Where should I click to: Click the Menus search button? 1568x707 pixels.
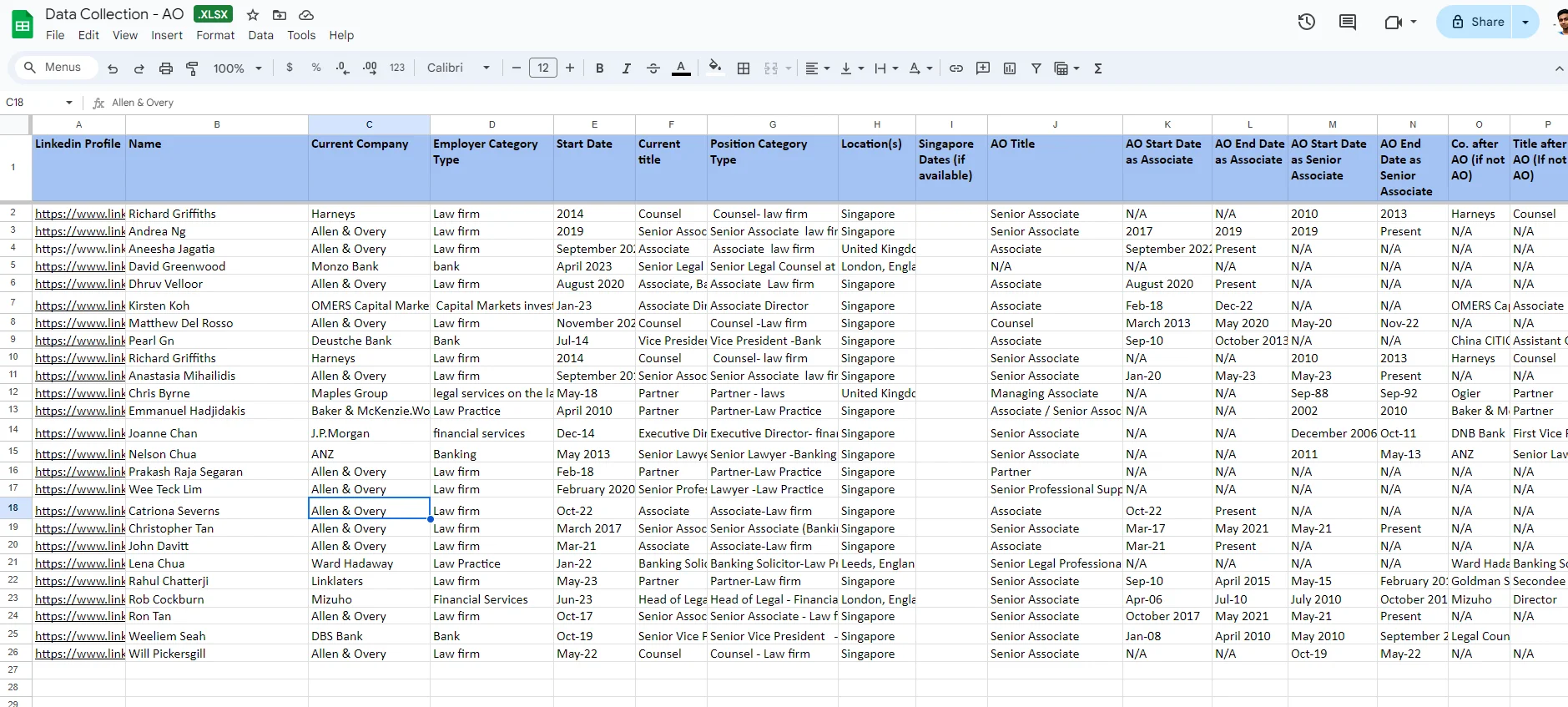pyautogui.click(x=54, y=68)
